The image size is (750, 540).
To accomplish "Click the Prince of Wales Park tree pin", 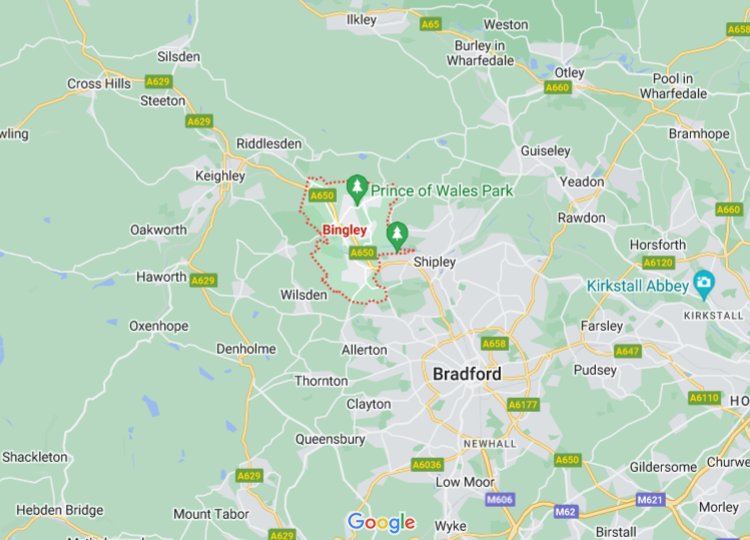I will point(357,190).
